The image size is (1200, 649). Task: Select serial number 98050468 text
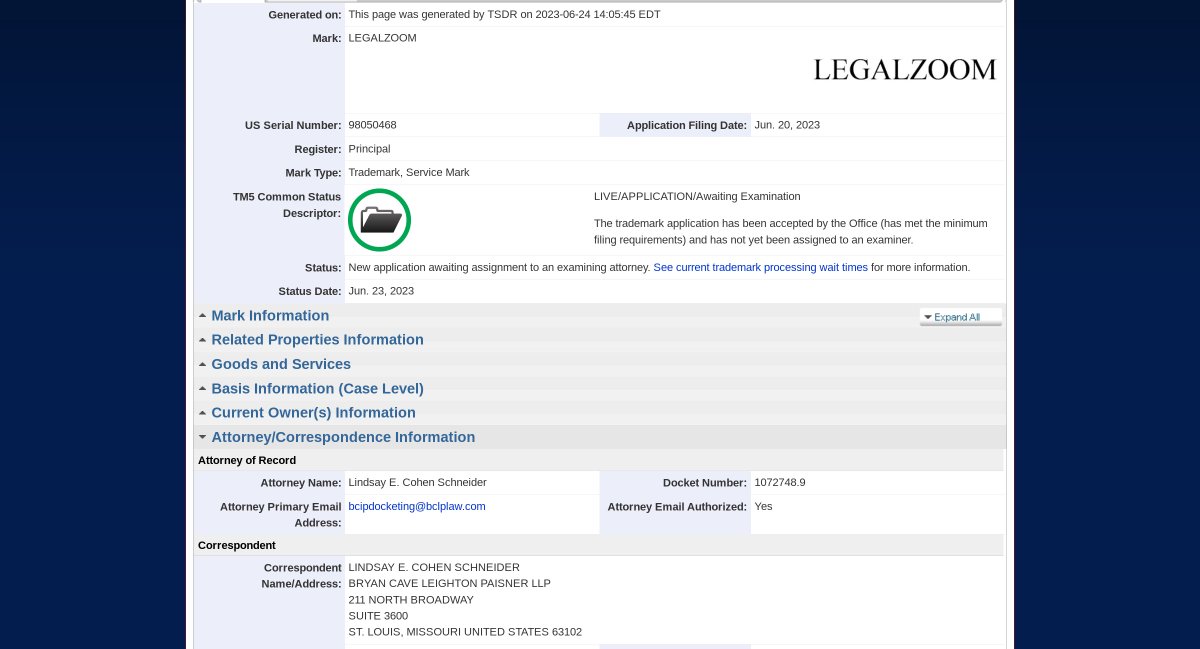tap(372, 125)
